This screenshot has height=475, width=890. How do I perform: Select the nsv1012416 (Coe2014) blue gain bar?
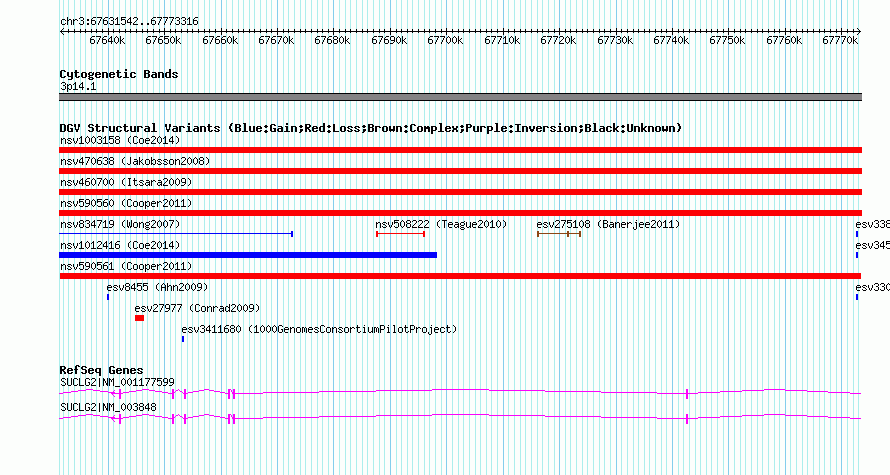click(248, 255)
